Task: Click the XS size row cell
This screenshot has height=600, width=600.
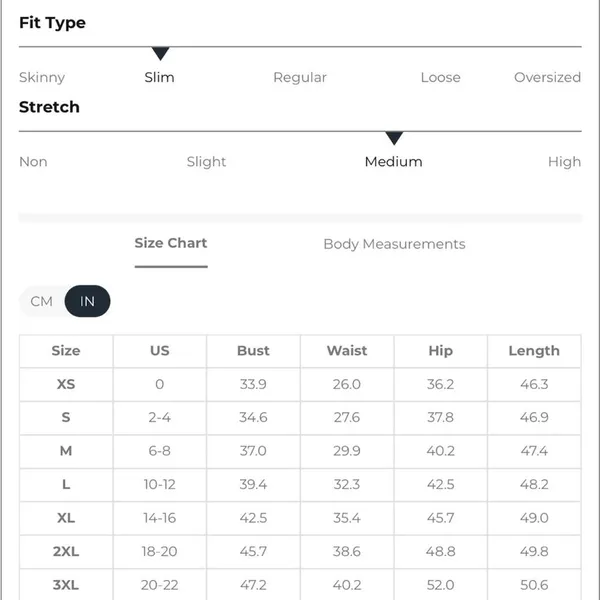Action: point(66,384)
